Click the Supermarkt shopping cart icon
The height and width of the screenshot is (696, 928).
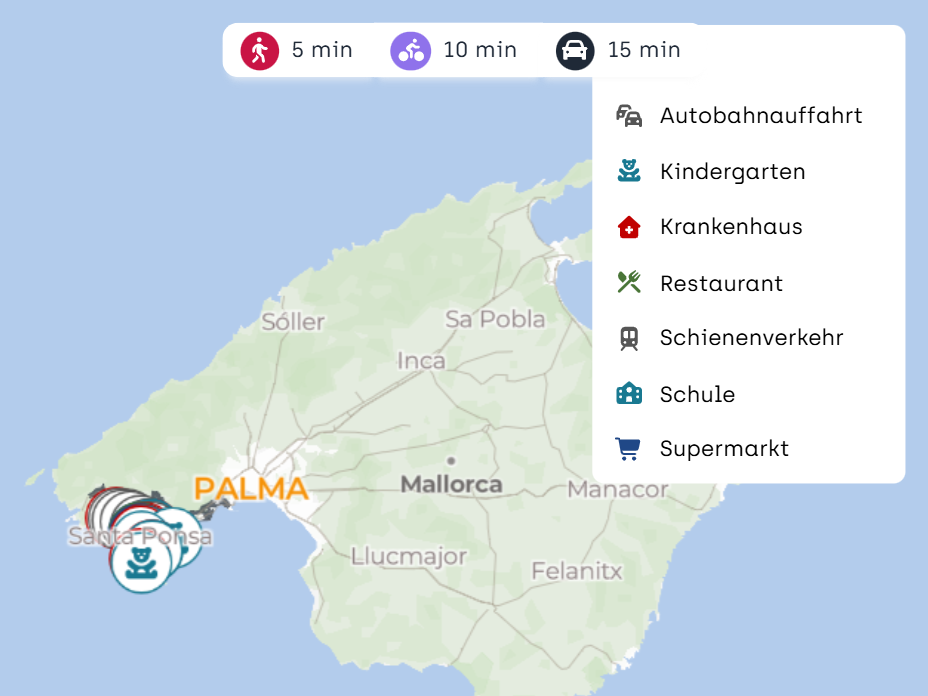pyautogui.click(x=629, y=449)
